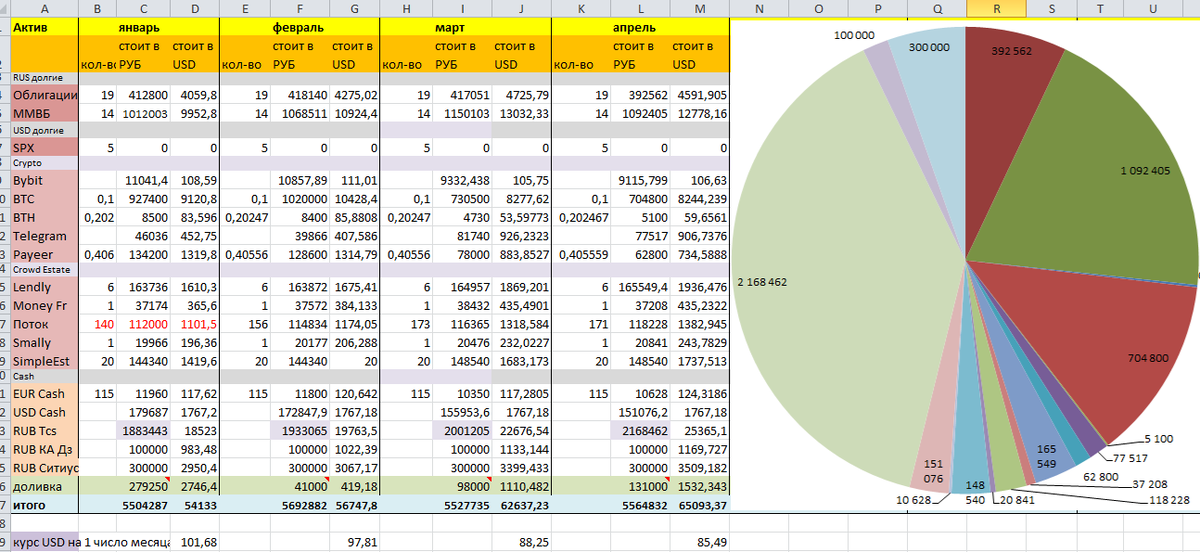
Task: Click the exchange rate cell 97,81
Action: click(x=353, y=543)
